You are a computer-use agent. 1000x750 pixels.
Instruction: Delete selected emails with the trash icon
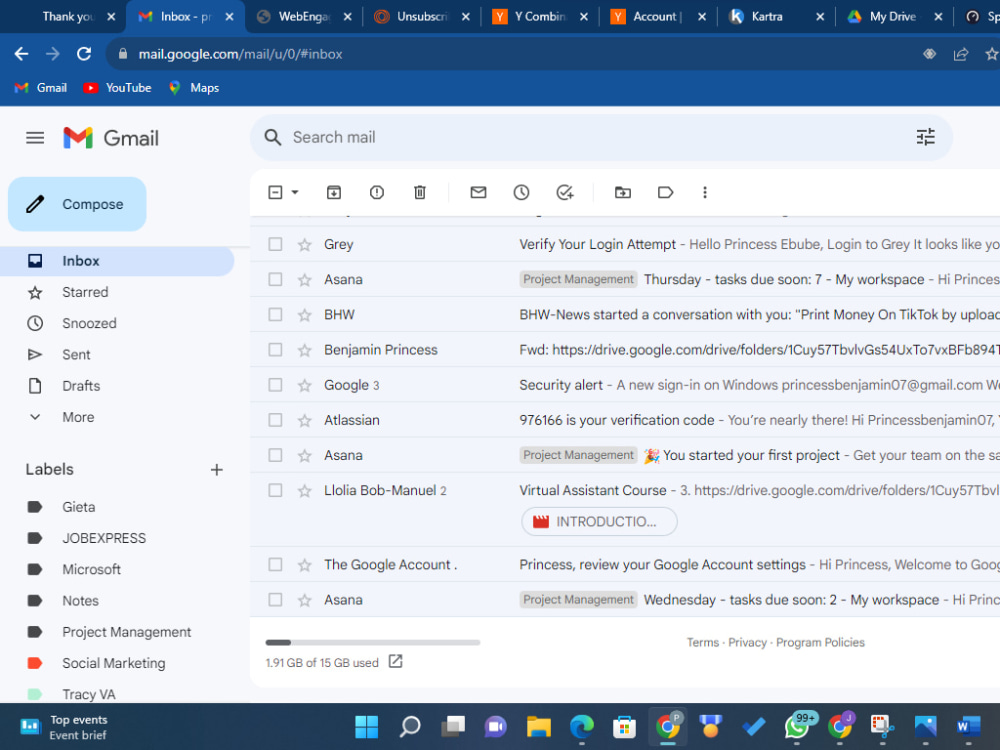(420, 193)
